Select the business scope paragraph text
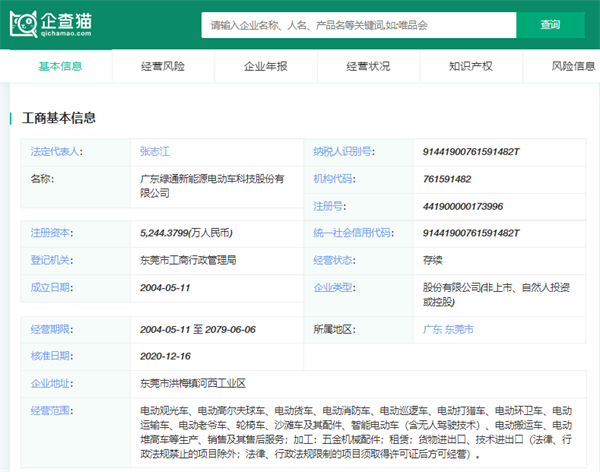The width and height of the screenshot is (600, 472). coord(356,433)
